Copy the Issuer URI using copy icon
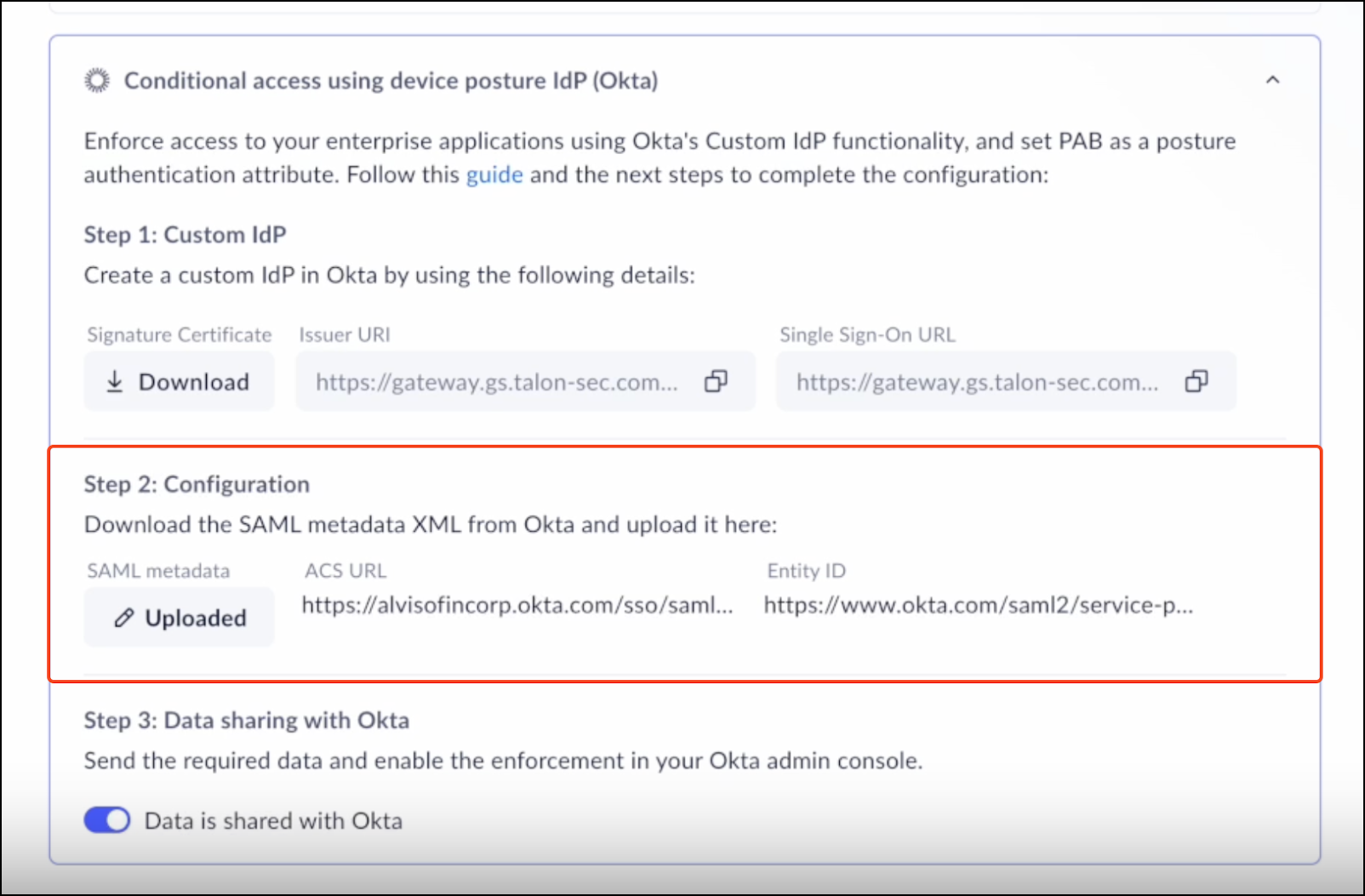Image resolution: width=1365 pixels, height=896 pixels. 716,381
